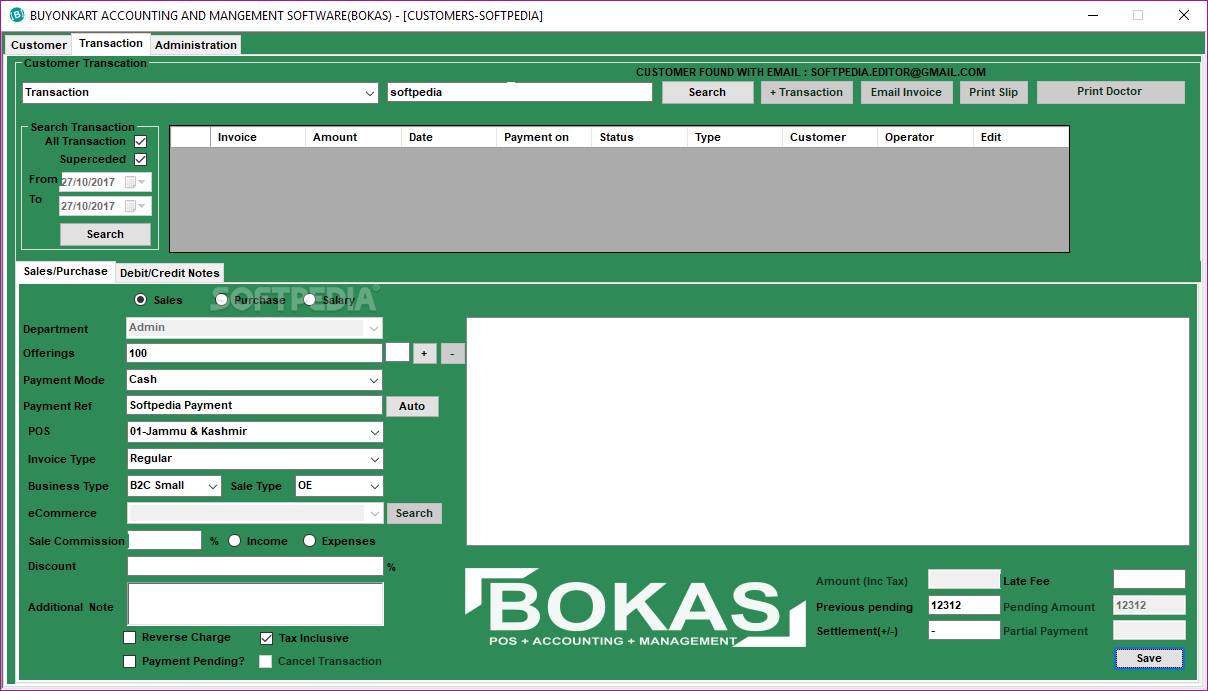Toggle the All Transaction checkbox
The image size is (1208, 691).
[x=140, y=142]
